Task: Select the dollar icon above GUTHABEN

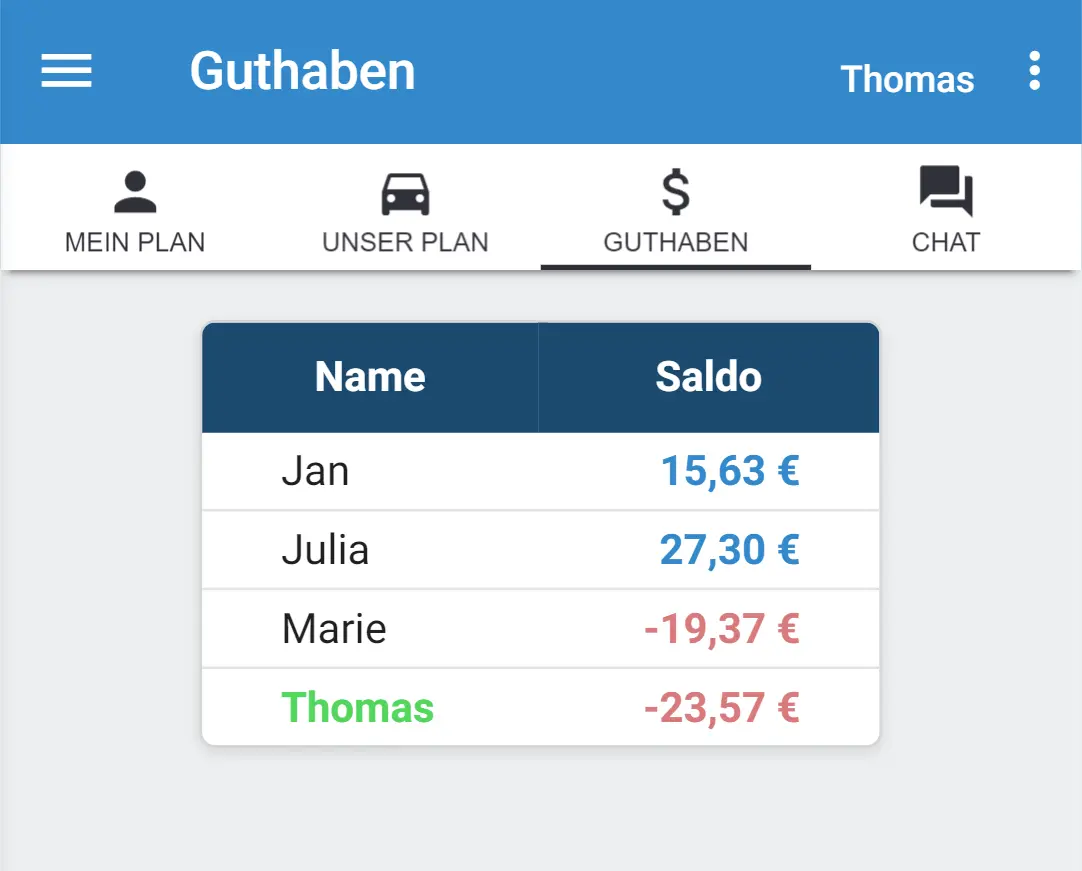Action: pyautogui.click(x=676, y=192)
